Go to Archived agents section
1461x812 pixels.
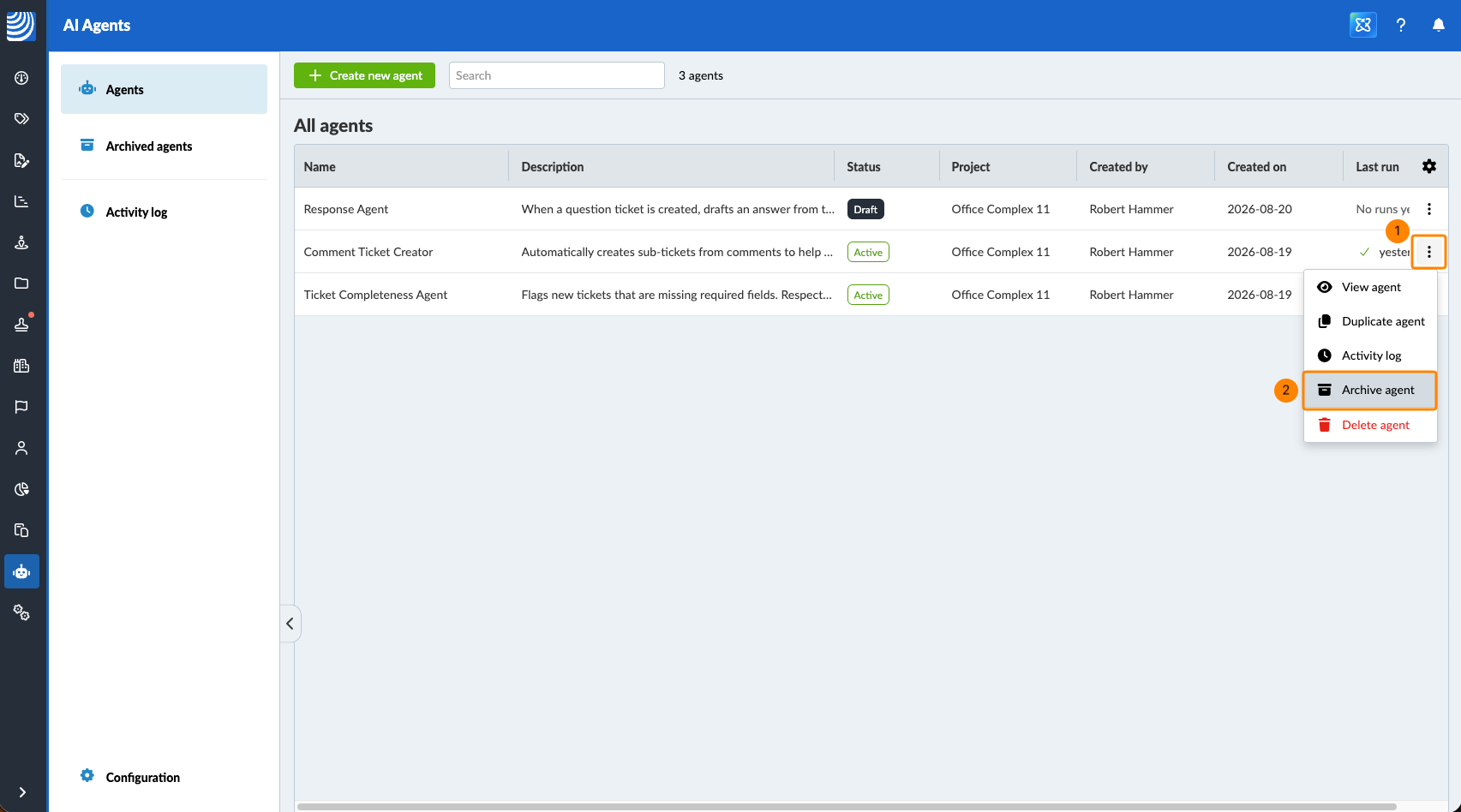pyautogui.click(x=164, y=146)
